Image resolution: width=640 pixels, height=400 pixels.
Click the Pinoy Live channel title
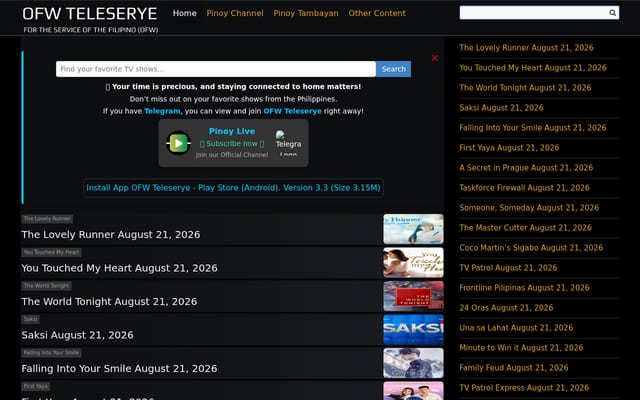(x=232, y=131)
